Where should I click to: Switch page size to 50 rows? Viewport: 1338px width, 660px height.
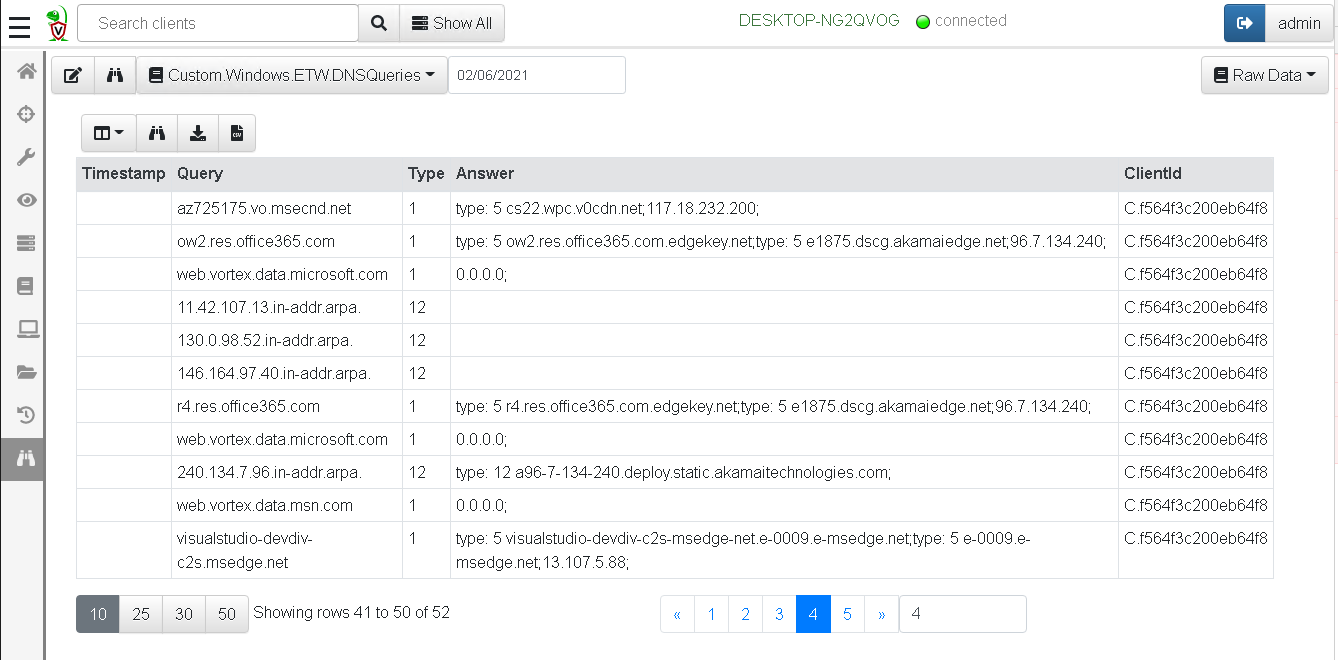[226, 613]
